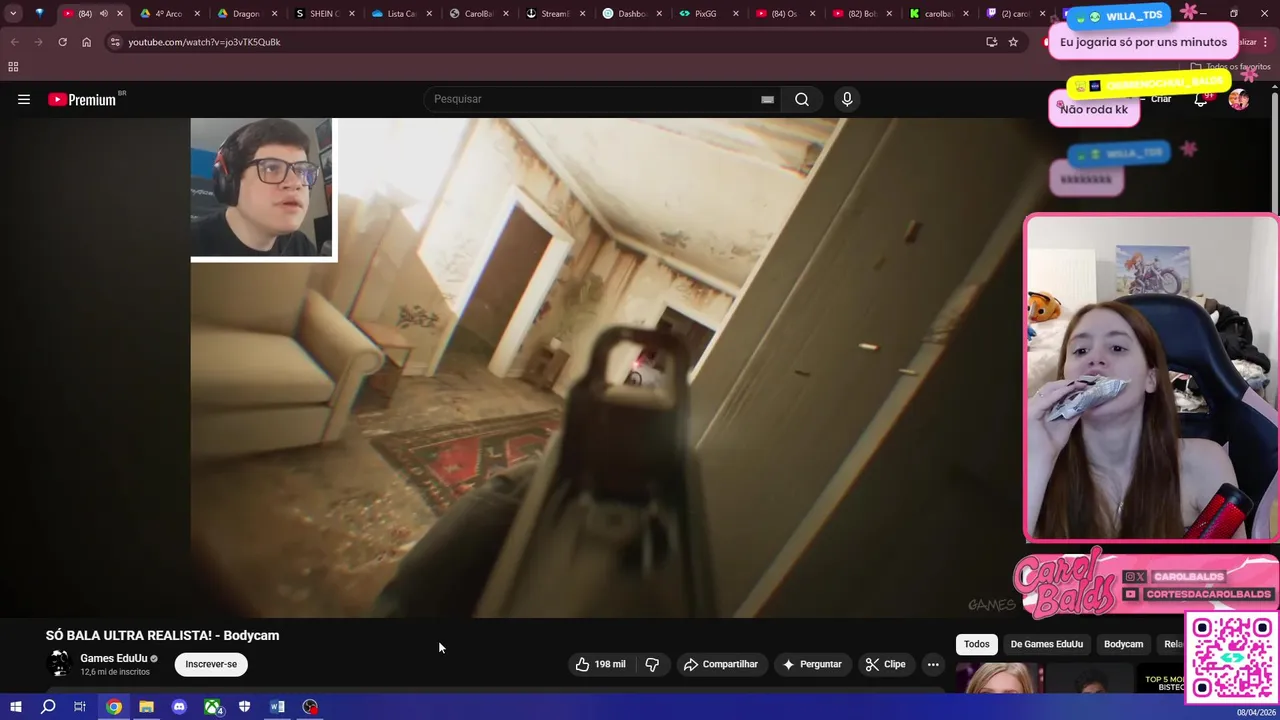Viewport: 1280px width, 720px height.
Task: Select the Todos filter chip
Action: point(977,644)
